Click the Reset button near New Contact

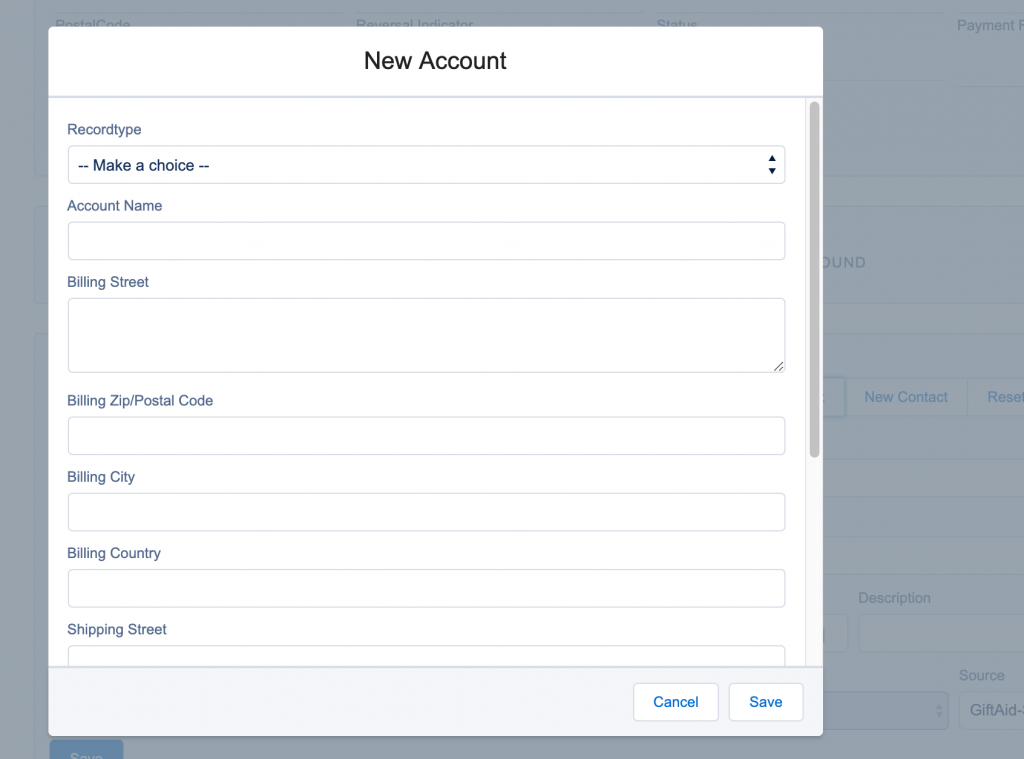(x=1004, y=397)
